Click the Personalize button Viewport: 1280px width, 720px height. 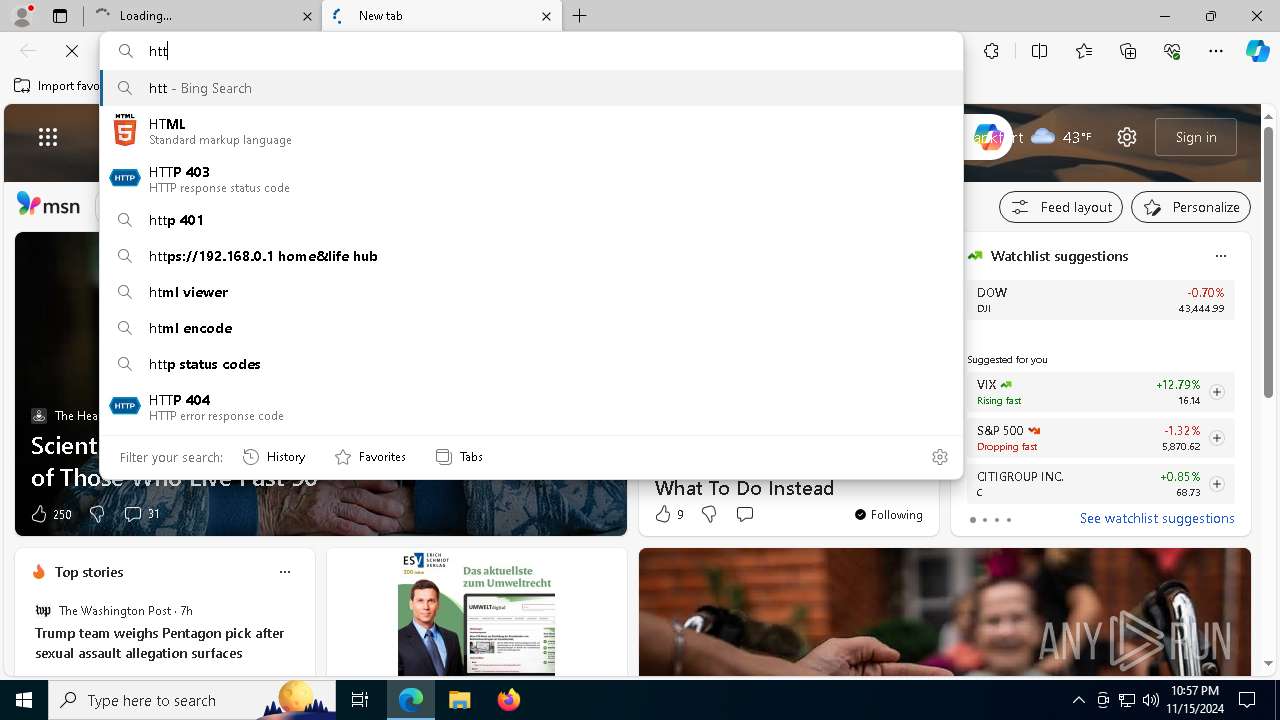[x=1191, y=207]
